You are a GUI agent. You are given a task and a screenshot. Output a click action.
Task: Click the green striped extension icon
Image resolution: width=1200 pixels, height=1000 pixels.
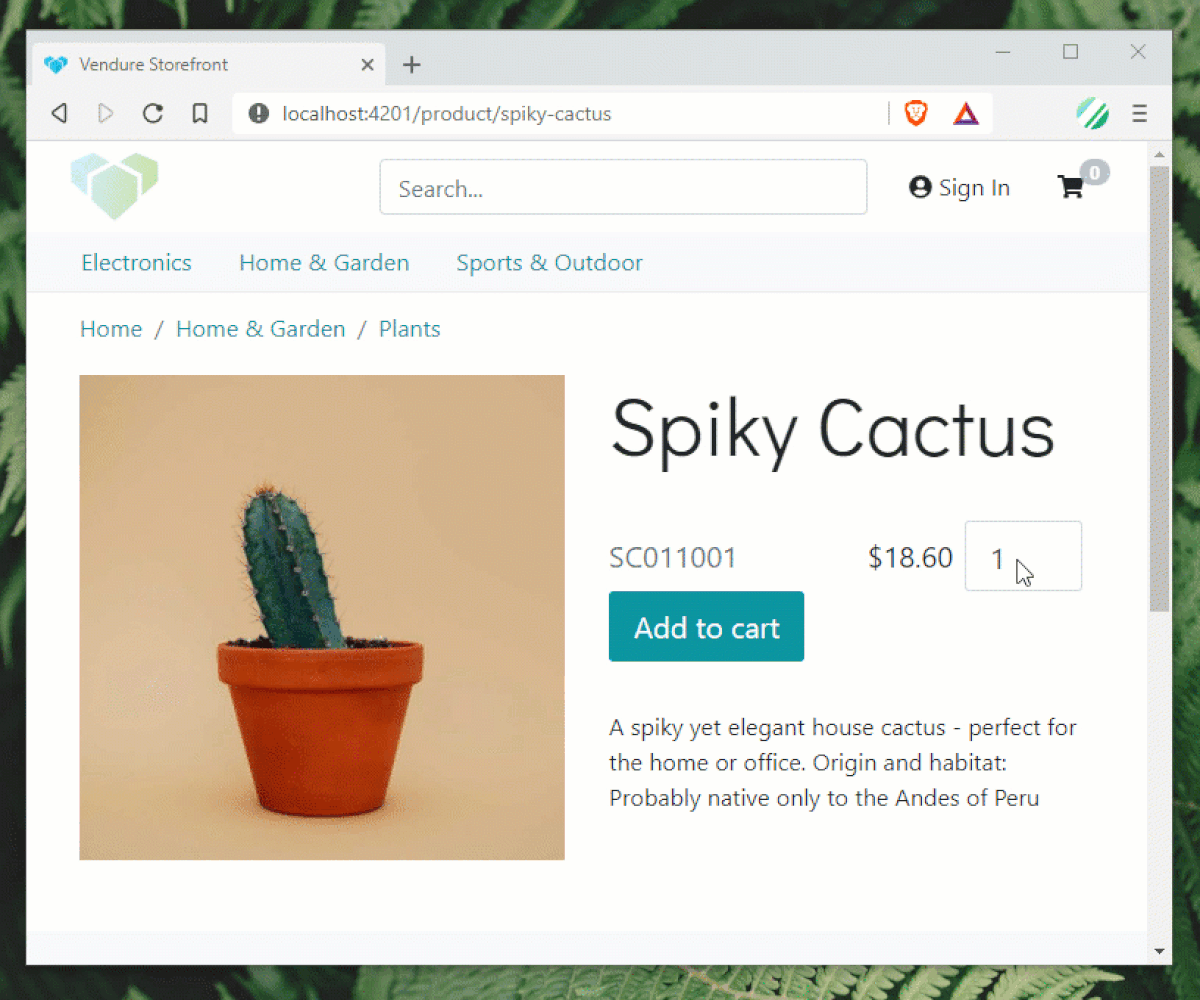[1092, 114]
